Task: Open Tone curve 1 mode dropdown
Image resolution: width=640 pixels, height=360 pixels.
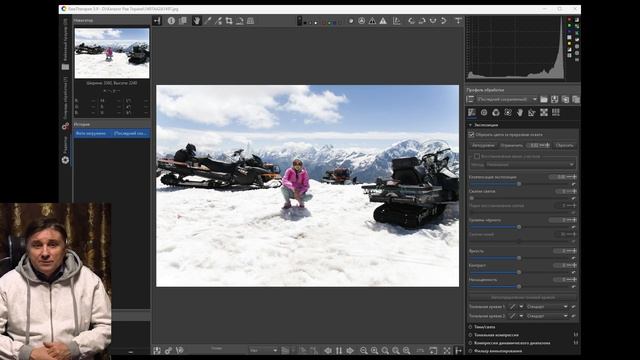Action: [547, 307]
